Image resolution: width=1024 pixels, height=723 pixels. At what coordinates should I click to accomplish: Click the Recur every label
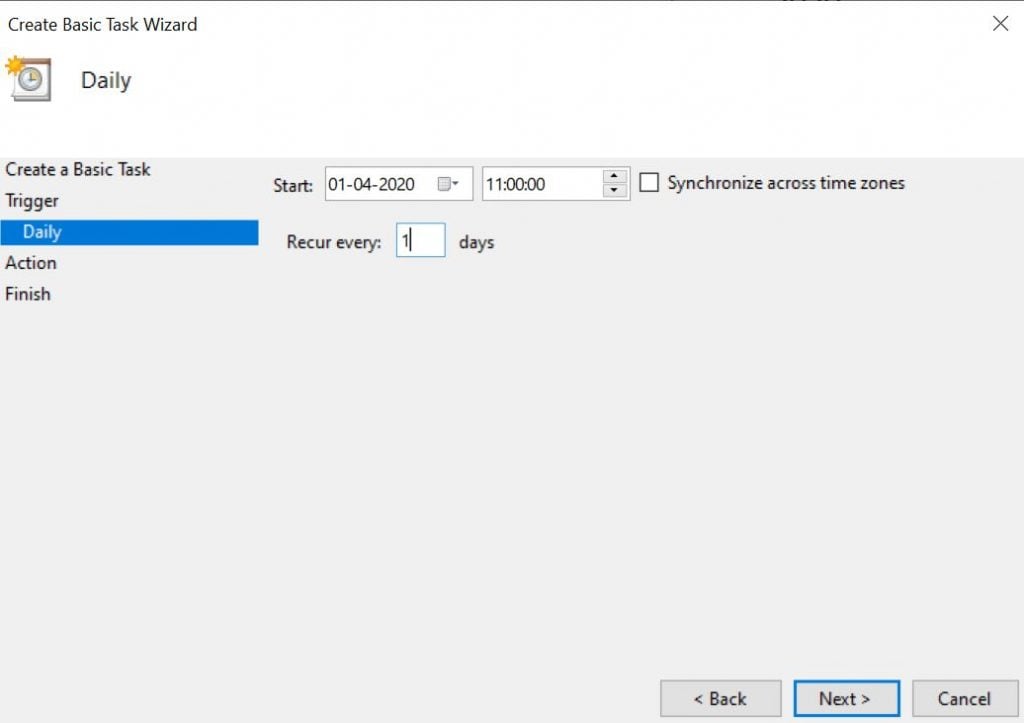(334, 242)
